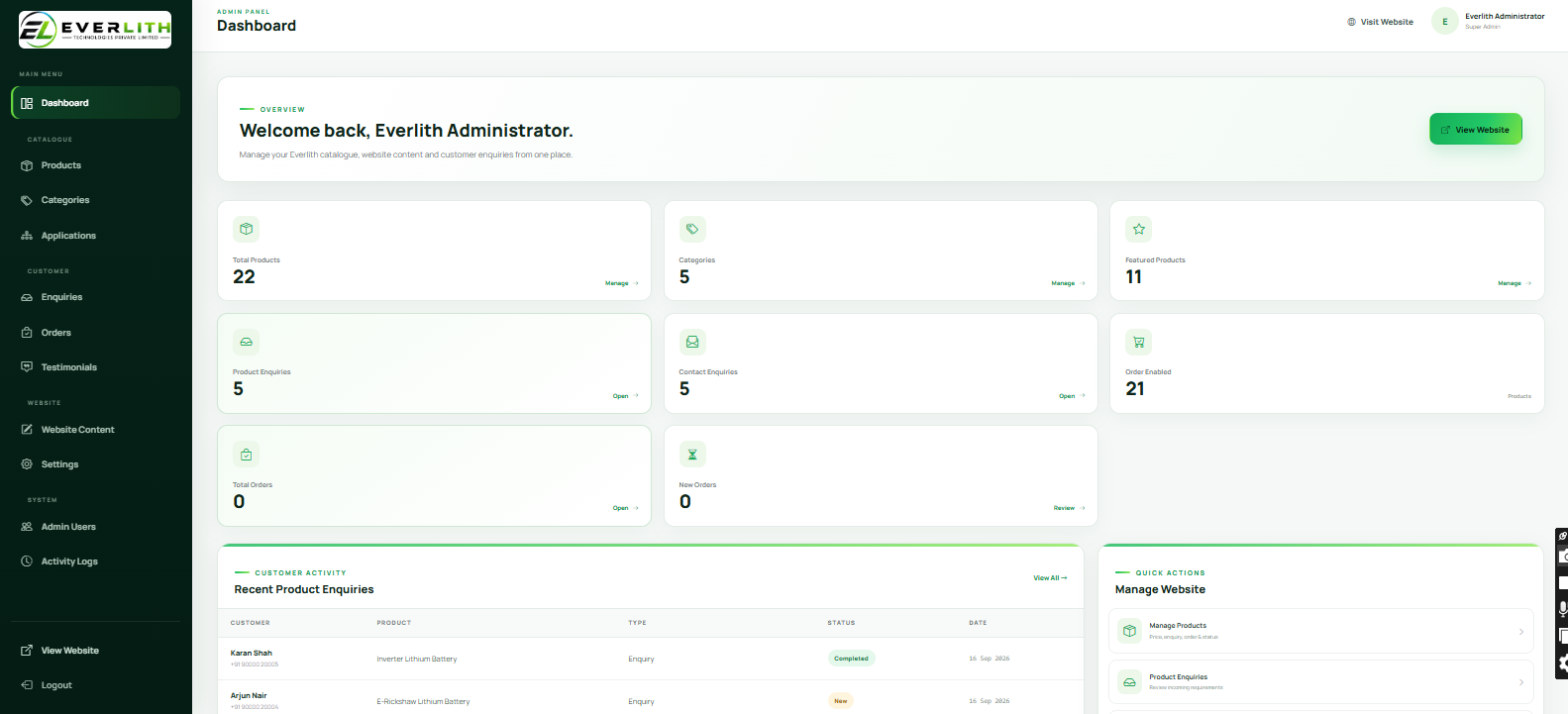
Task: Click the E avatar in header
Action: click(1445, 22)
